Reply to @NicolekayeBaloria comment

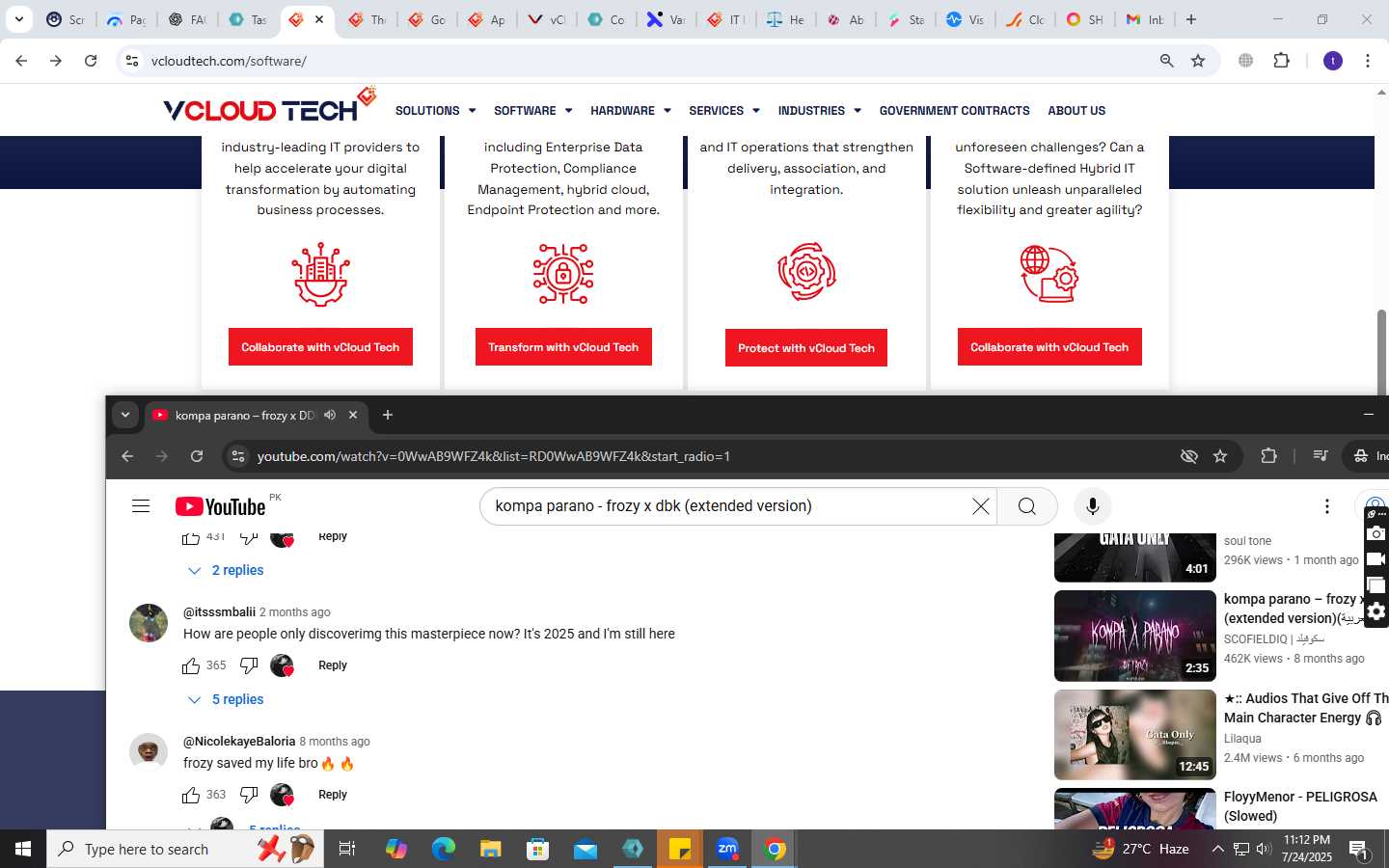click(x=333, y=795)
